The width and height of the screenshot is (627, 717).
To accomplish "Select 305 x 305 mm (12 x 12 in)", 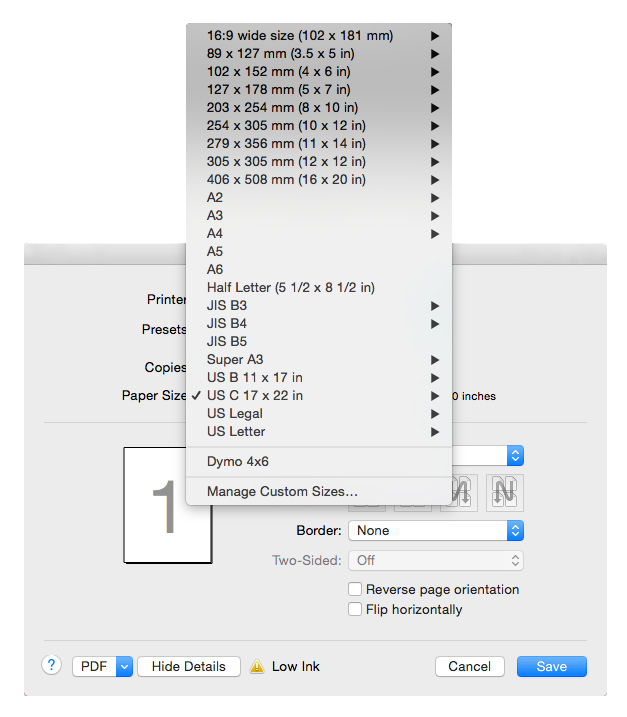I will tap(319, 161).
